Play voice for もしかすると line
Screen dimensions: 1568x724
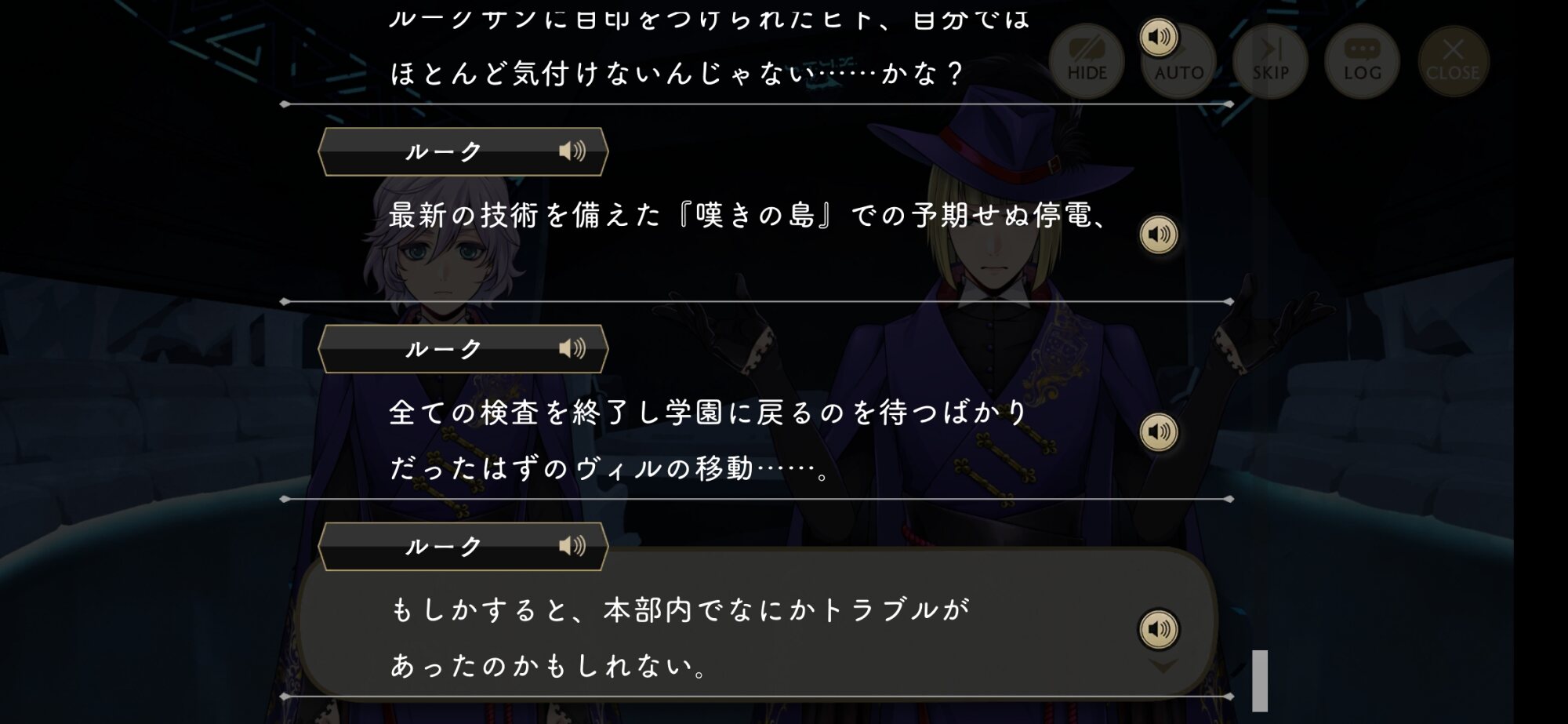point(1159,629)
